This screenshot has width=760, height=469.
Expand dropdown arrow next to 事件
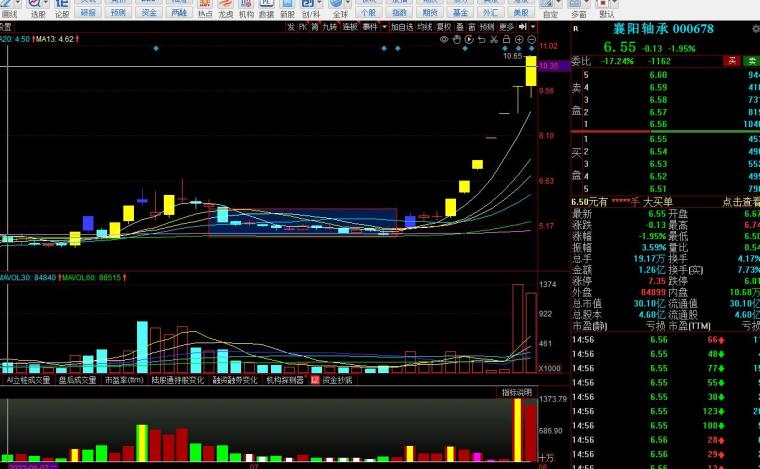(384, 27)
